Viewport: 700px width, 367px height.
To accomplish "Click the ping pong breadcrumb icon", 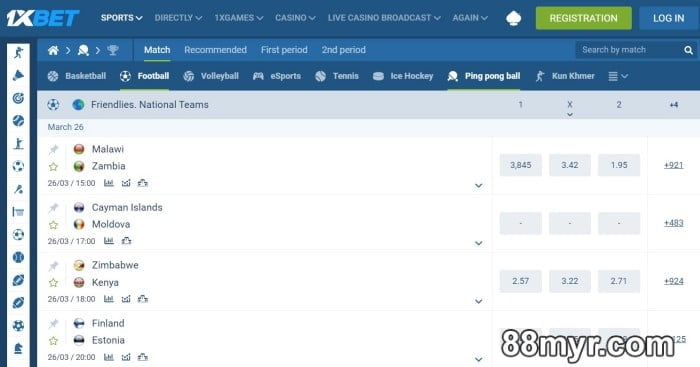I will pyautogui.click(x=83, y=50).
